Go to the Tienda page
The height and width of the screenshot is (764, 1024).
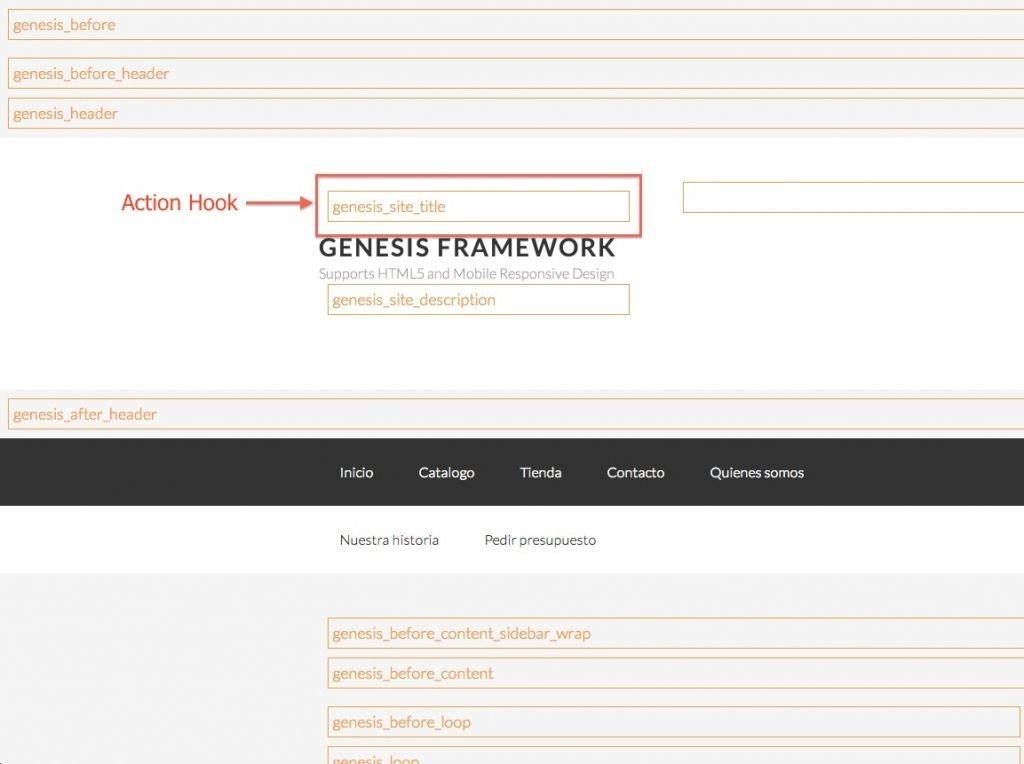coord(540,473)
